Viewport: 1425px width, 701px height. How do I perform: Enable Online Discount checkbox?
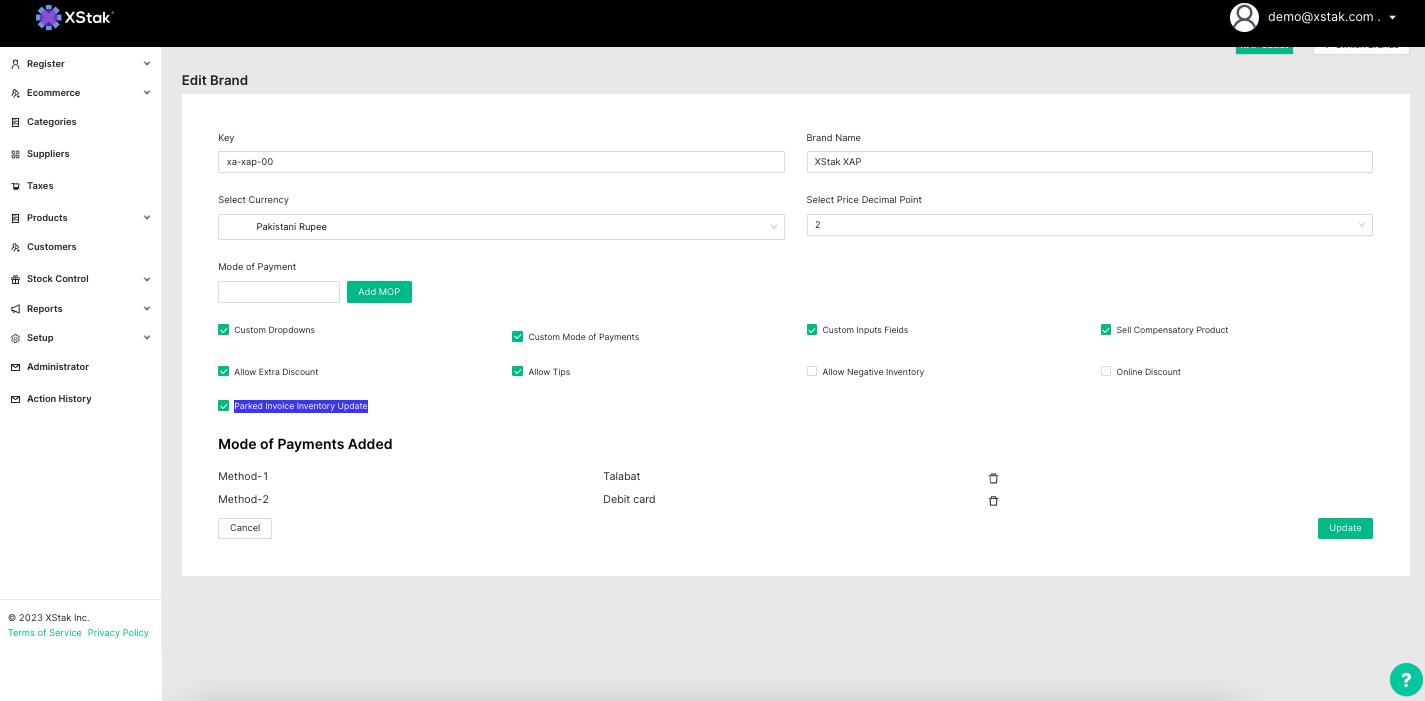pyautogui.click(x=1106, y=371)
